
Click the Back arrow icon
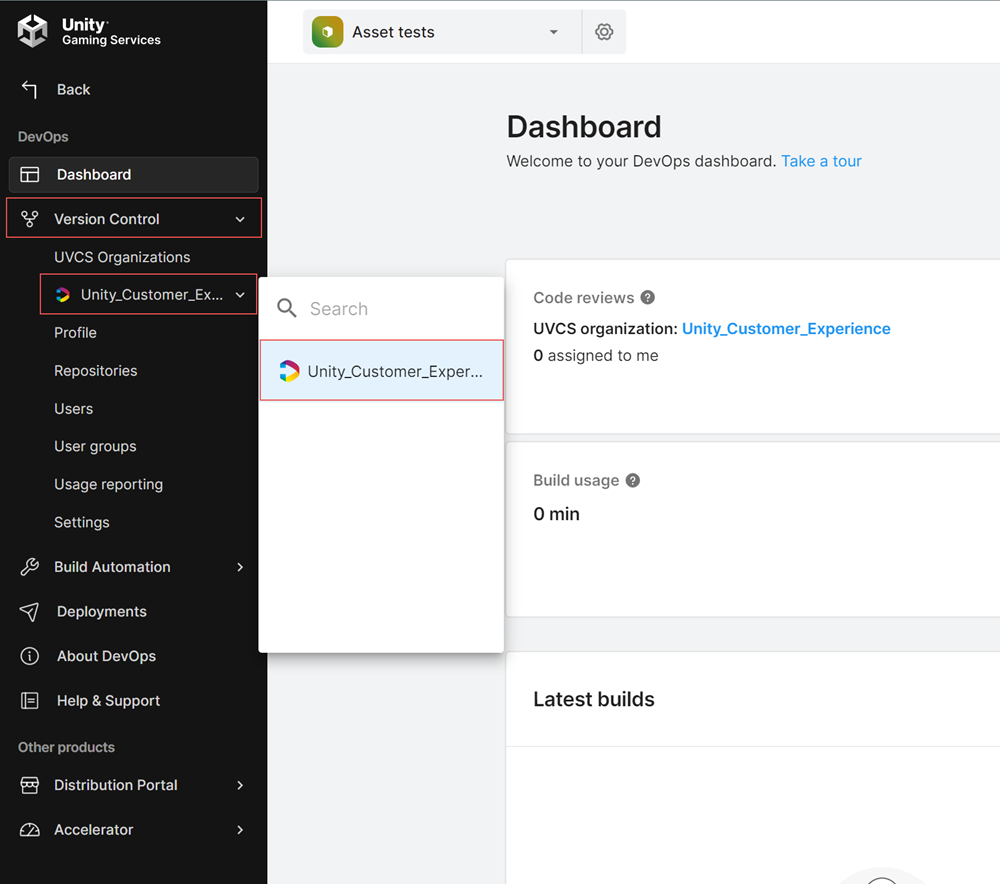click(30, 89)
